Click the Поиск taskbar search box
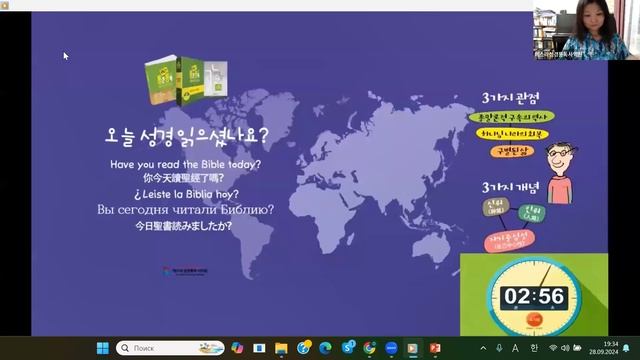640x360 pixels. click(170, 348)
